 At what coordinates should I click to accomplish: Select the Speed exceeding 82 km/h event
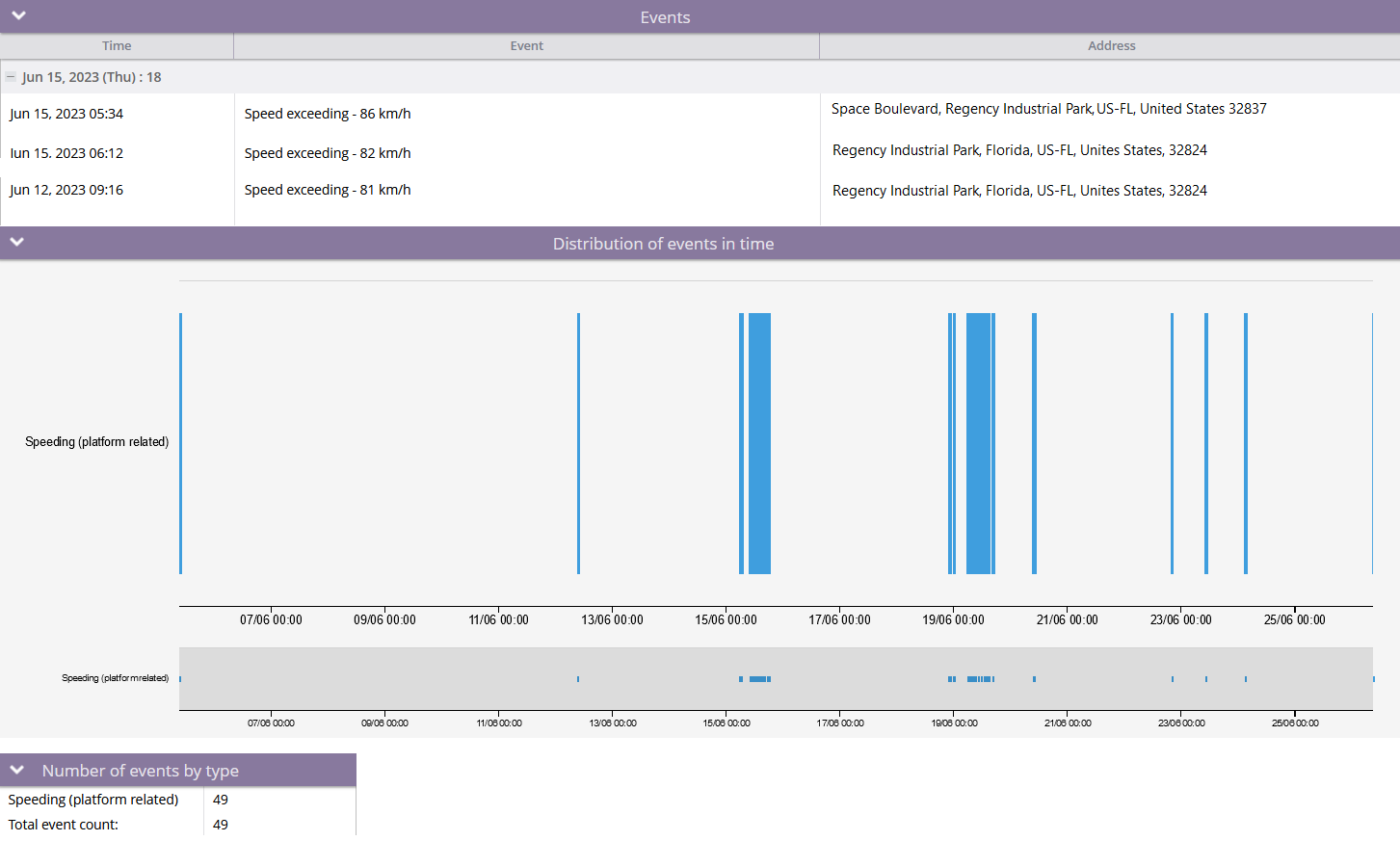pyautogui.click(x=328, y=153)
